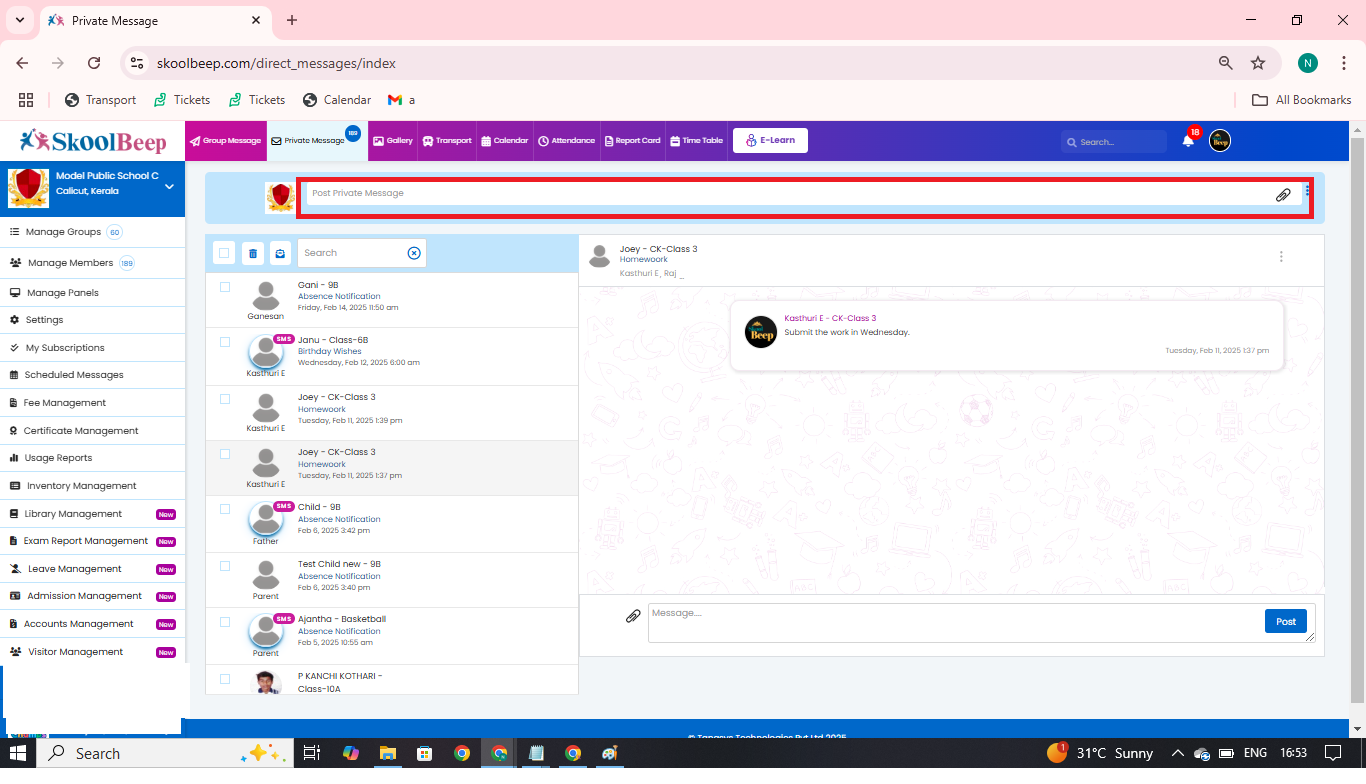Image resolution: width=1366 pixels, height=784 pixels.
Task: Open a new browser tab
Action: pos(292,20)
